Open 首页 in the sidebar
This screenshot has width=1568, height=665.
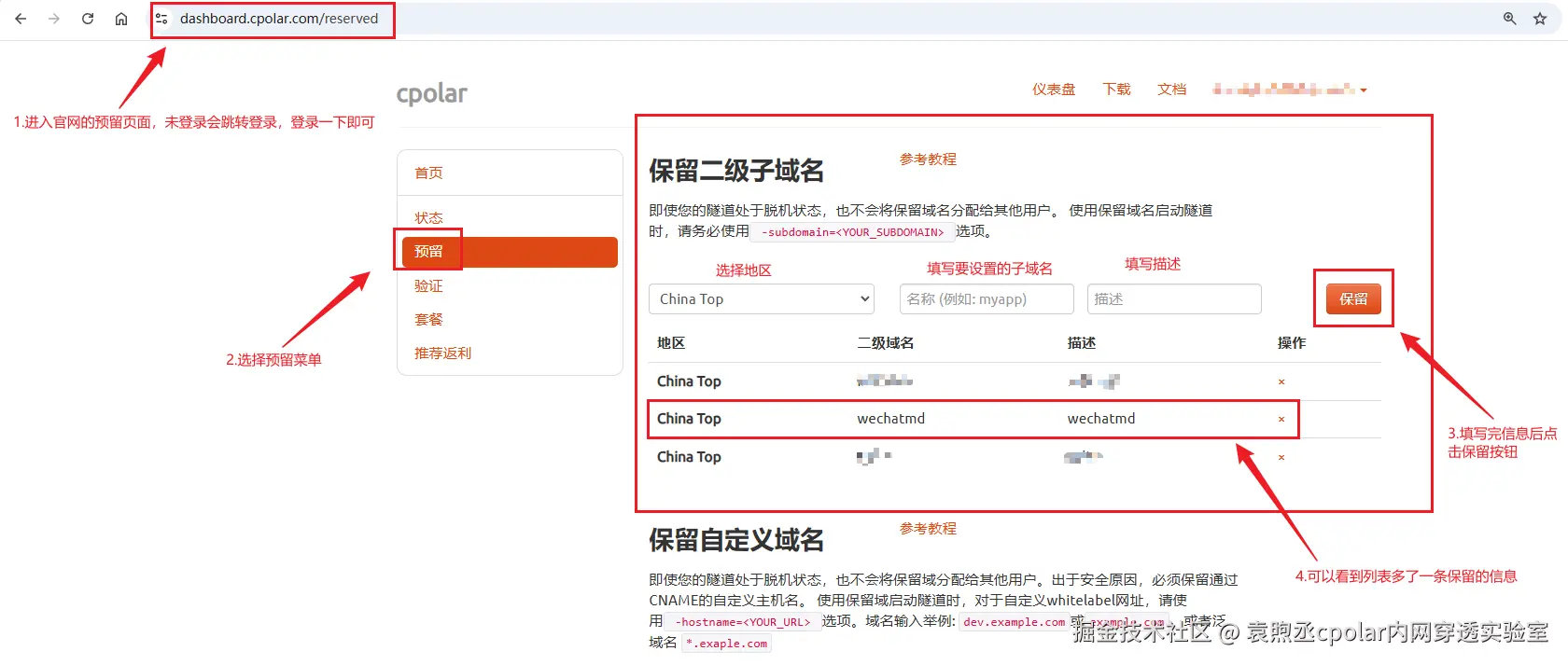click(428, 173)
